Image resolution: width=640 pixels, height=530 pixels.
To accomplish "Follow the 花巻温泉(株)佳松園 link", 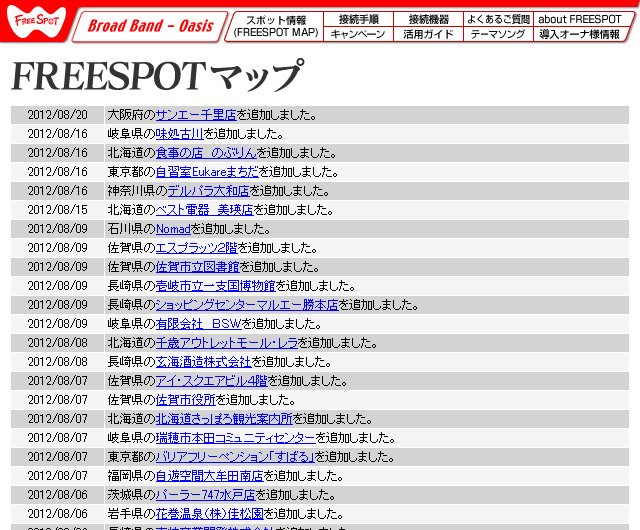I will (x=210, y=513).
